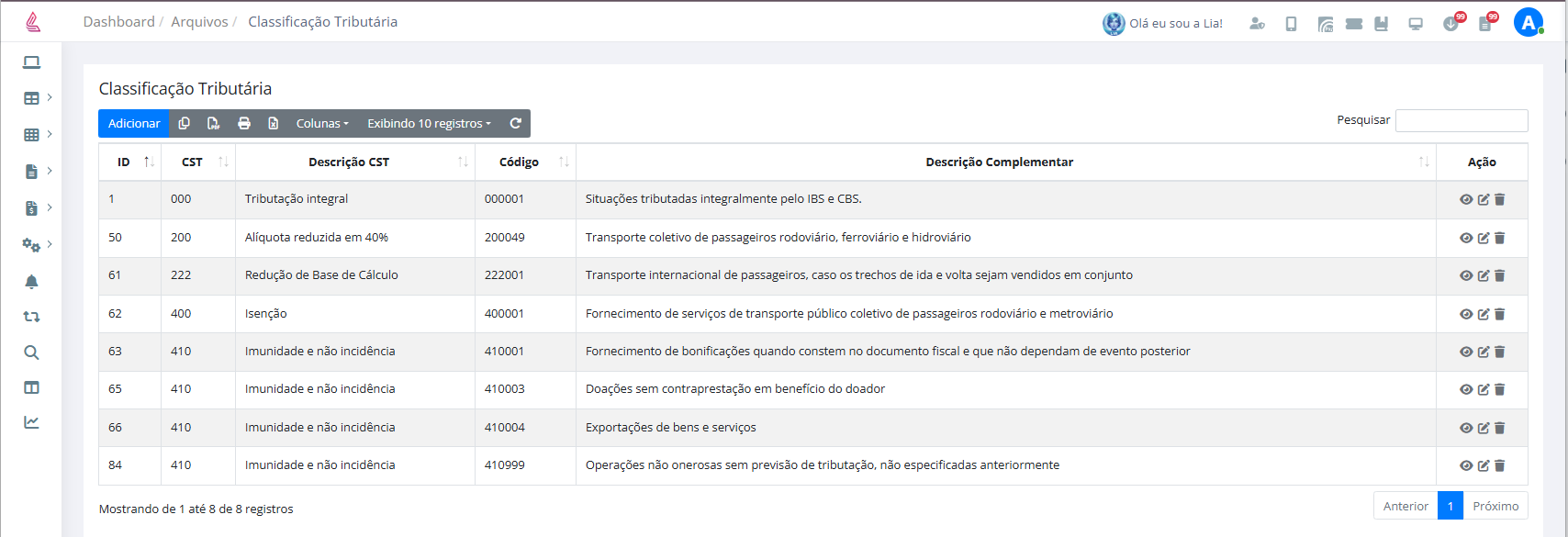View the row 410999 with the eye icon
This screenshot has width=1568, height=537.
point(1466,465)
